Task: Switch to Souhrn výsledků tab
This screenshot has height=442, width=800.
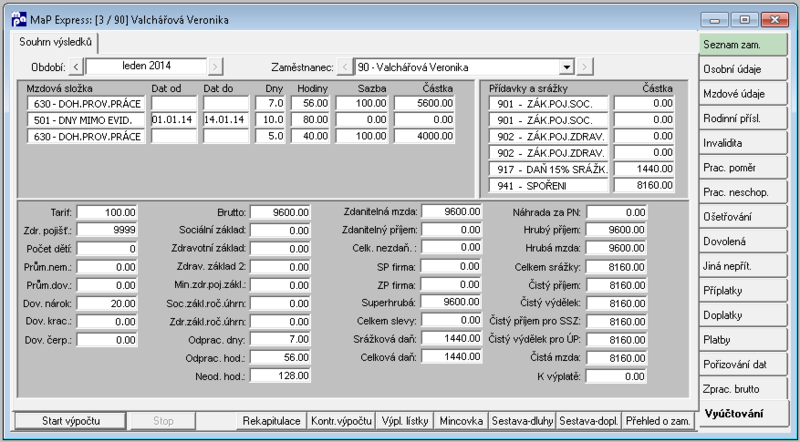Action: [x=56, y=42]
